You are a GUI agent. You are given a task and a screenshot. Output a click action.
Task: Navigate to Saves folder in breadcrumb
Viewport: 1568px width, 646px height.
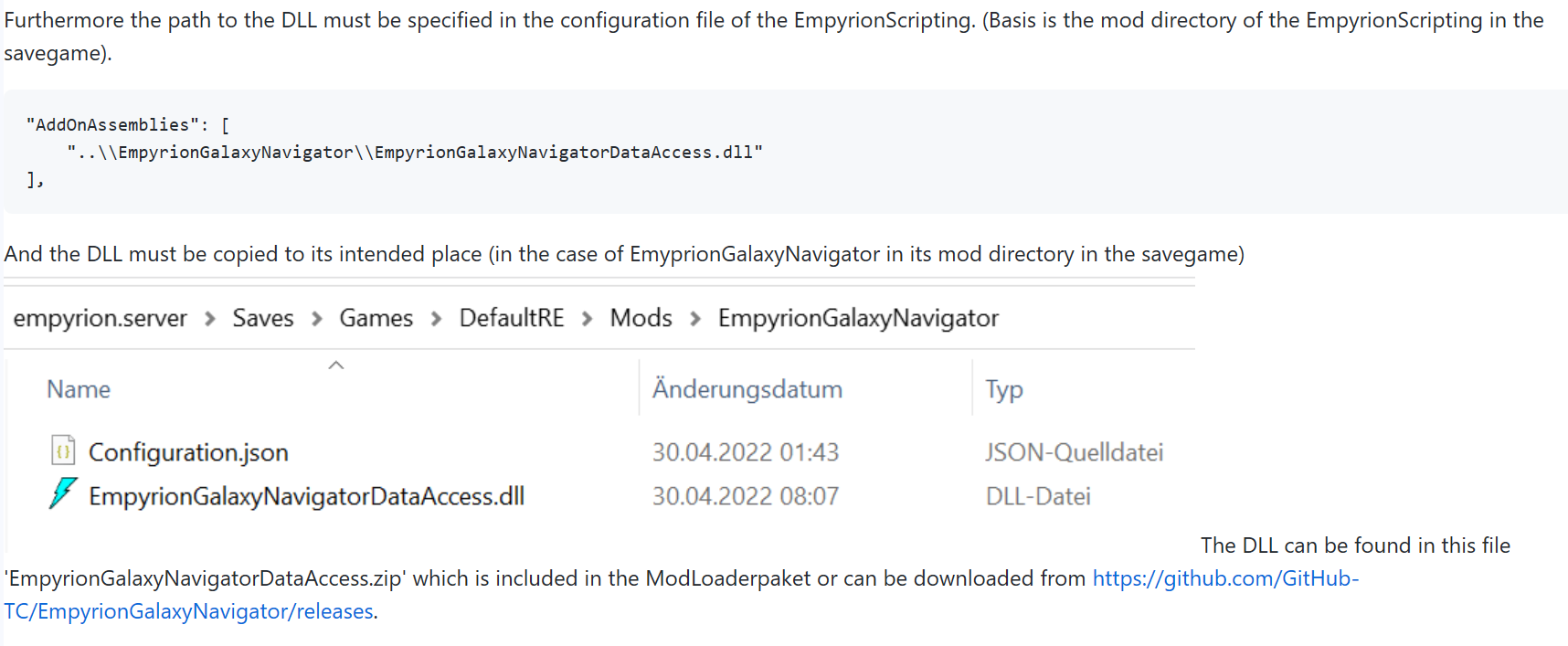[x=262, y=318]
